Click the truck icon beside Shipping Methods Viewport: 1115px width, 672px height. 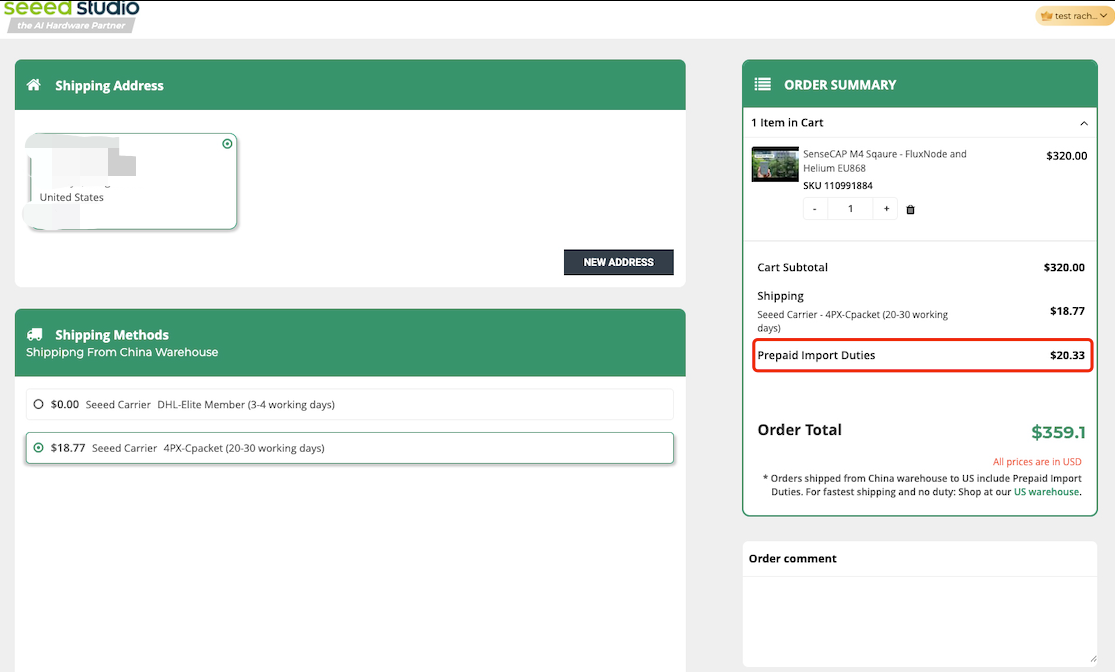(34, 335)
